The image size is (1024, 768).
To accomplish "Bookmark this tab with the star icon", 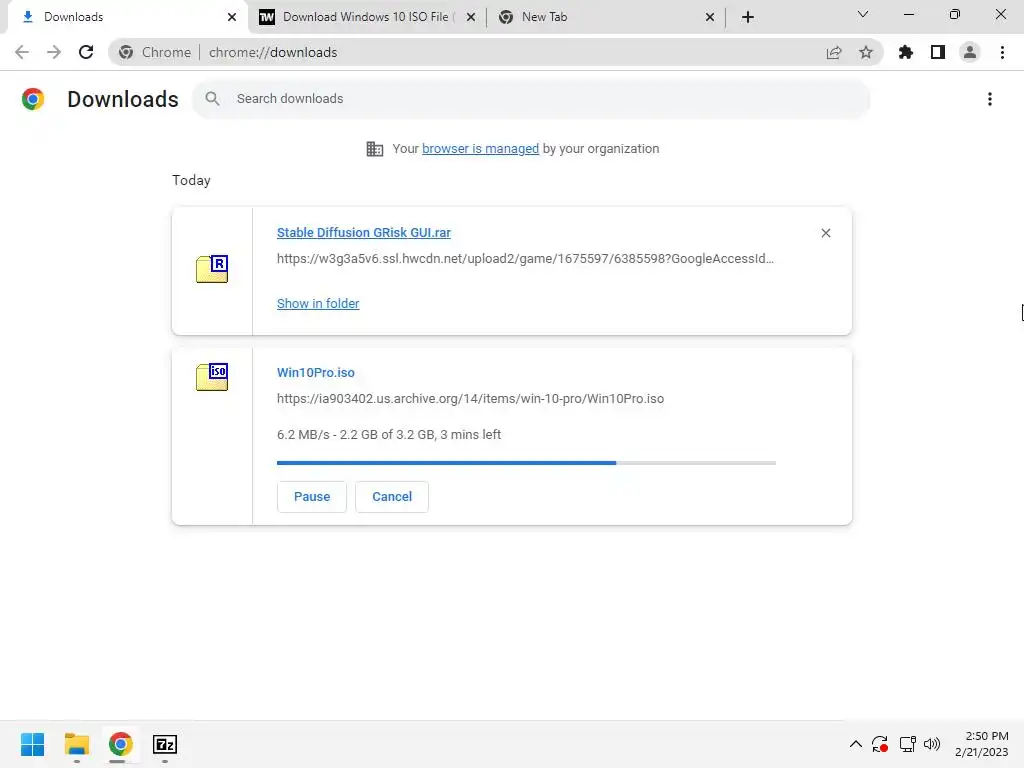I will (866, 52).
